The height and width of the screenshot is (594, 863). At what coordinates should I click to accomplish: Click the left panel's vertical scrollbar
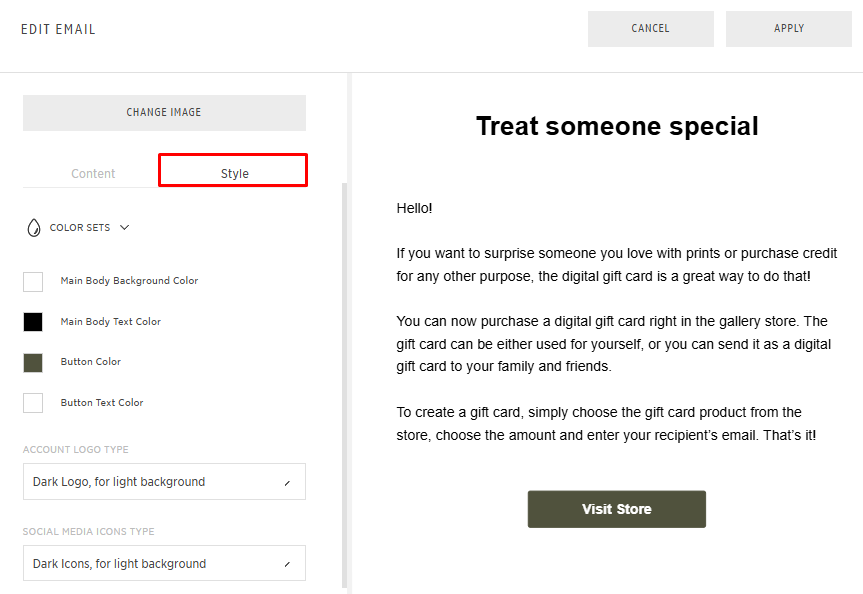pyautogui.click(x=345, y=380)
